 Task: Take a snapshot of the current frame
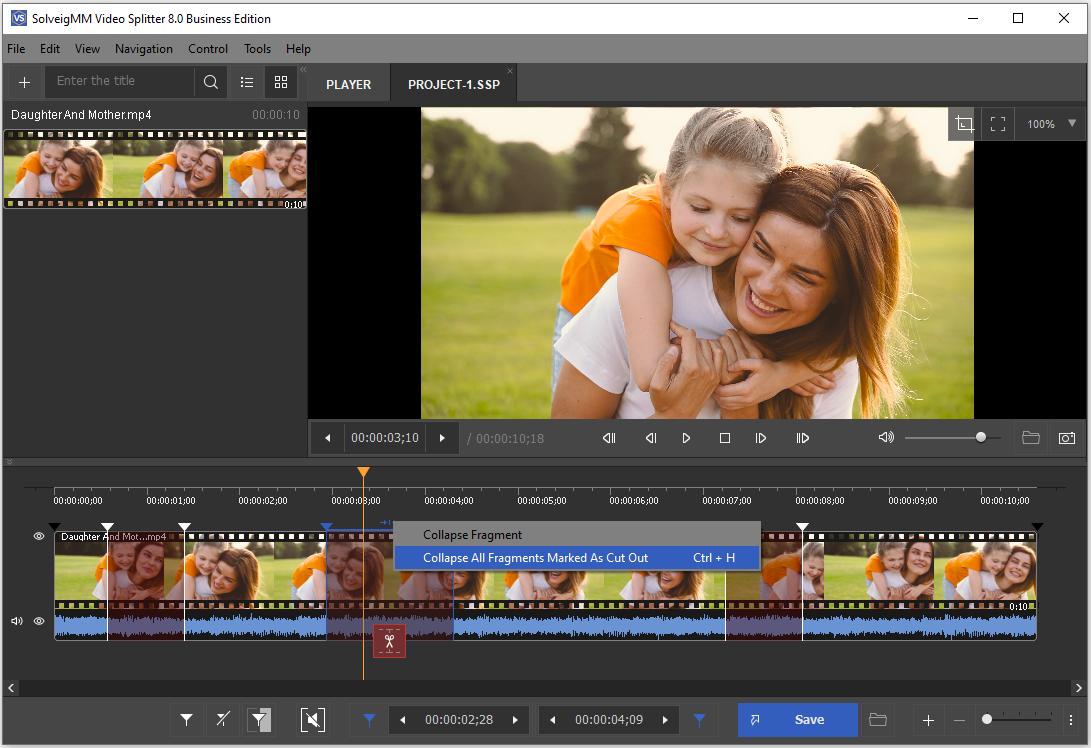point(1066,438)
